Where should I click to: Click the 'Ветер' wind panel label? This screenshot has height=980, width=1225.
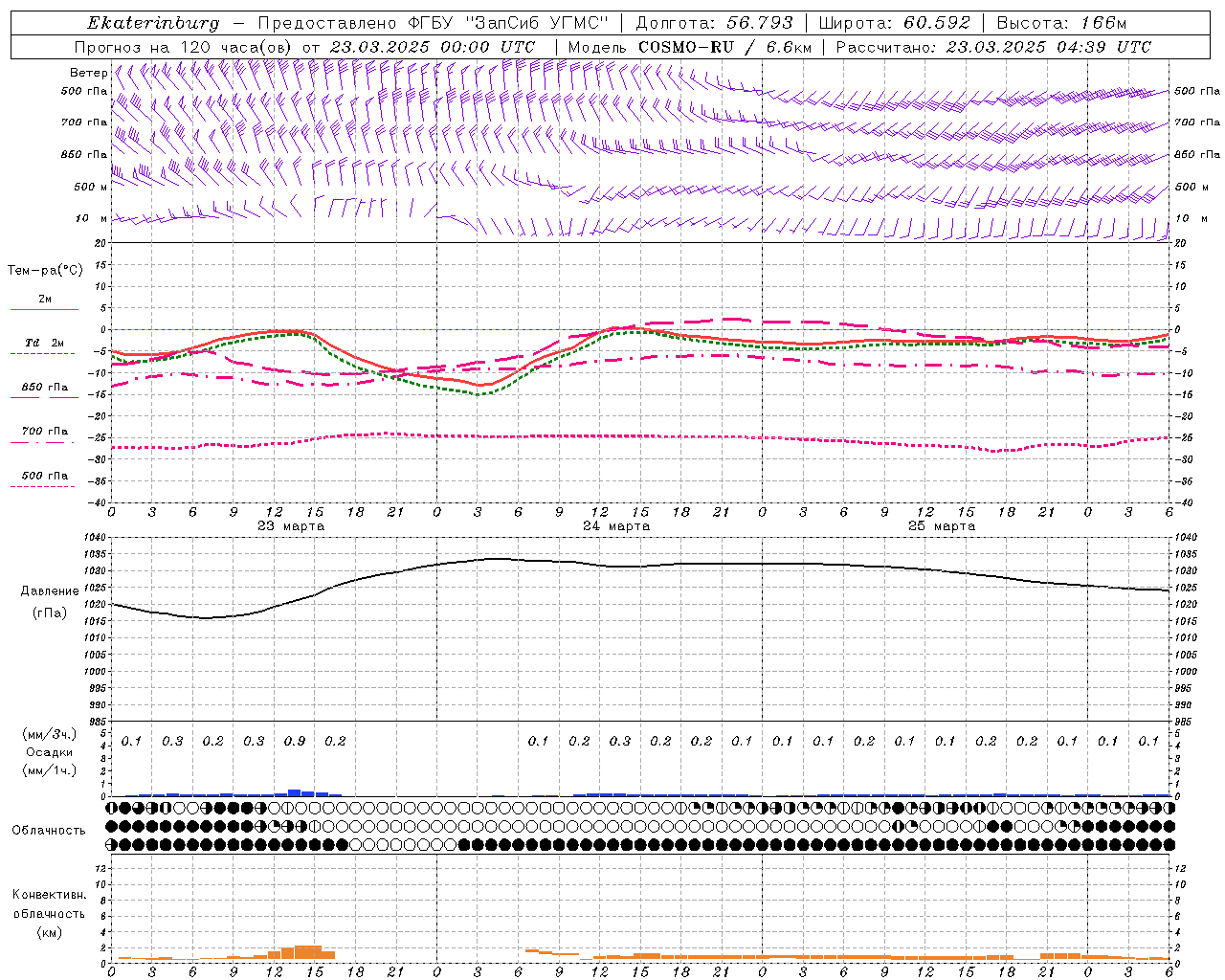tap(88, 73)
